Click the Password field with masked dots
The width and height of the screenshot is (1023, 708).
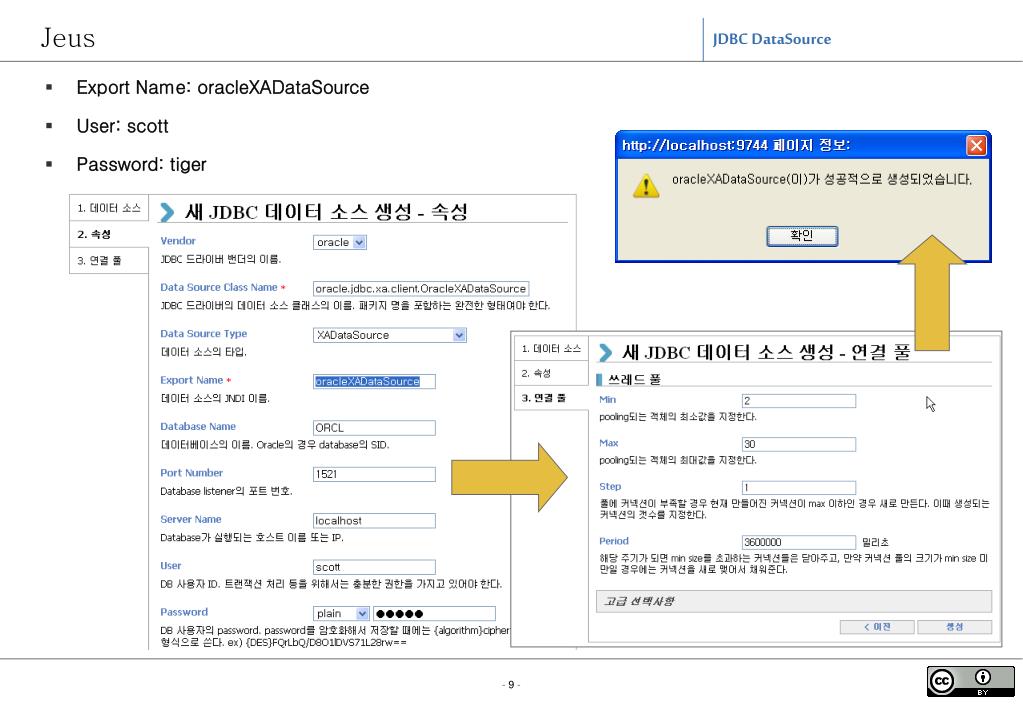click(x=434, y=613)
